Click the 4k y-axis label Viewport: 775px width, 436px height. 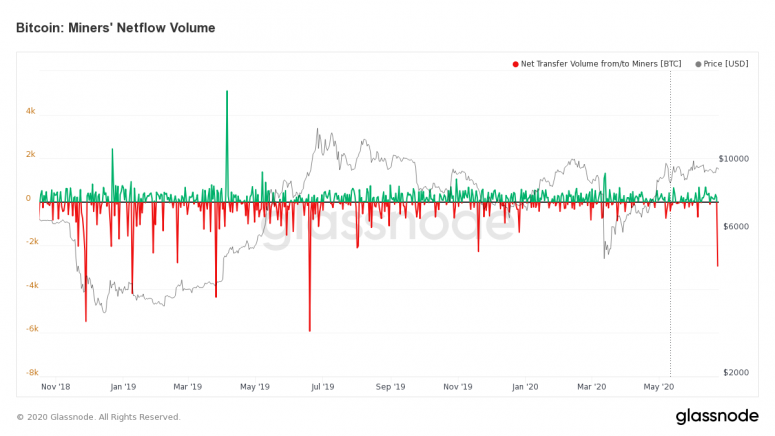(x=31, y=111)
